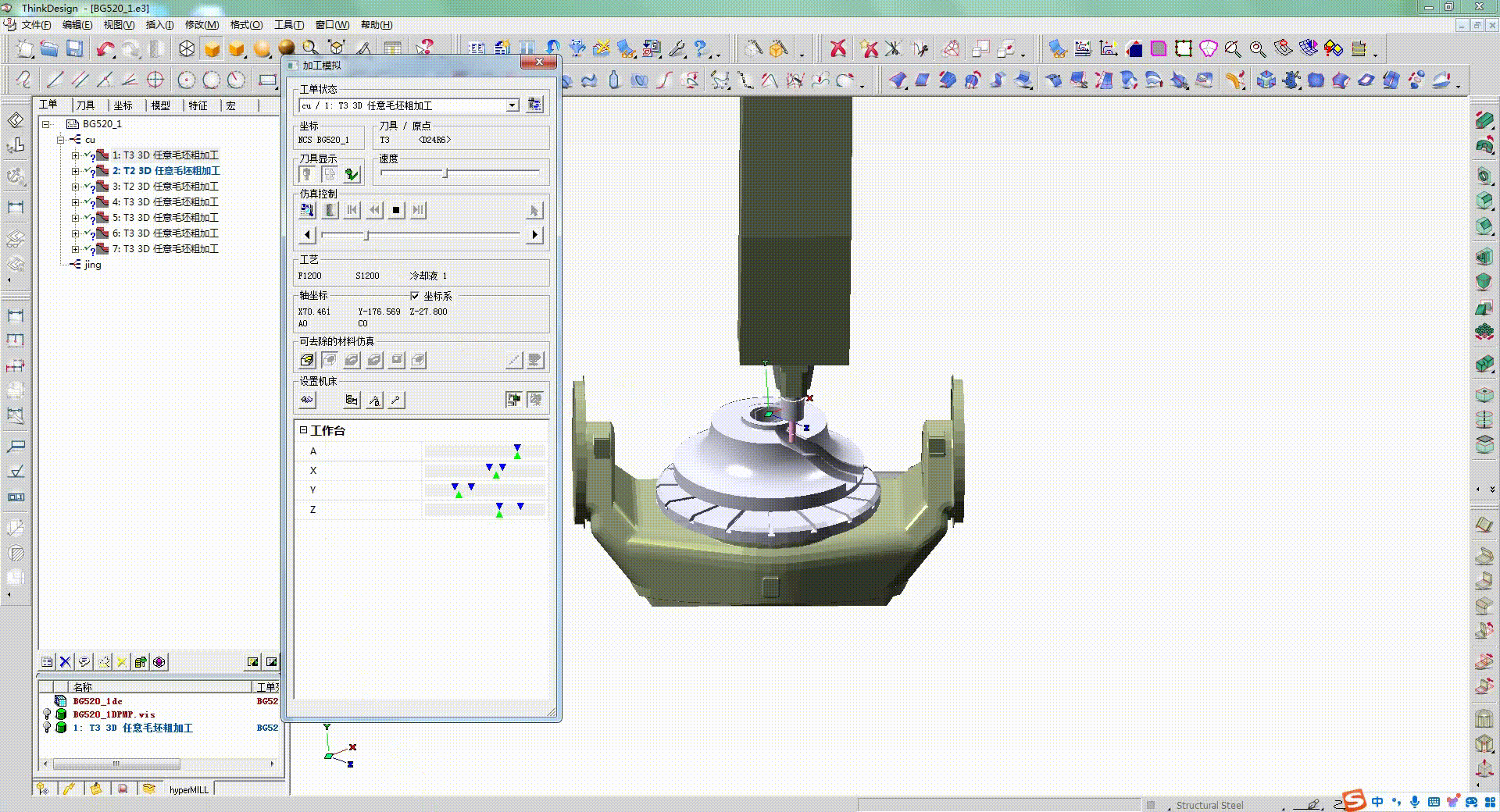Click the yellow stock model icon in 可去除的材料仿真
Viewport: 1500px width, 812px height.
tap(307, 360)
